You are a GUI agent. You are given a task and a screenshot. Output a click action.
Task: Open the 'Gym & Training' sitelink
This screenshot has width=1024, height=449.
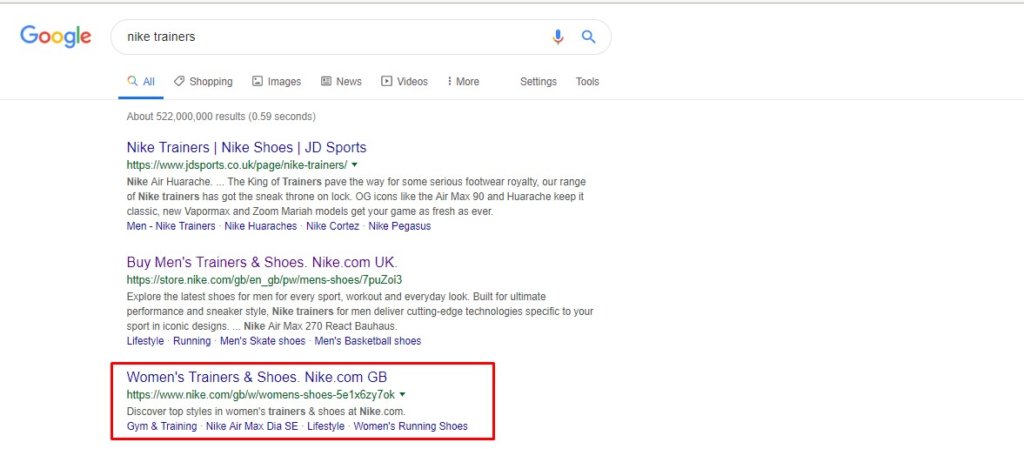click(x=161, y=426)
